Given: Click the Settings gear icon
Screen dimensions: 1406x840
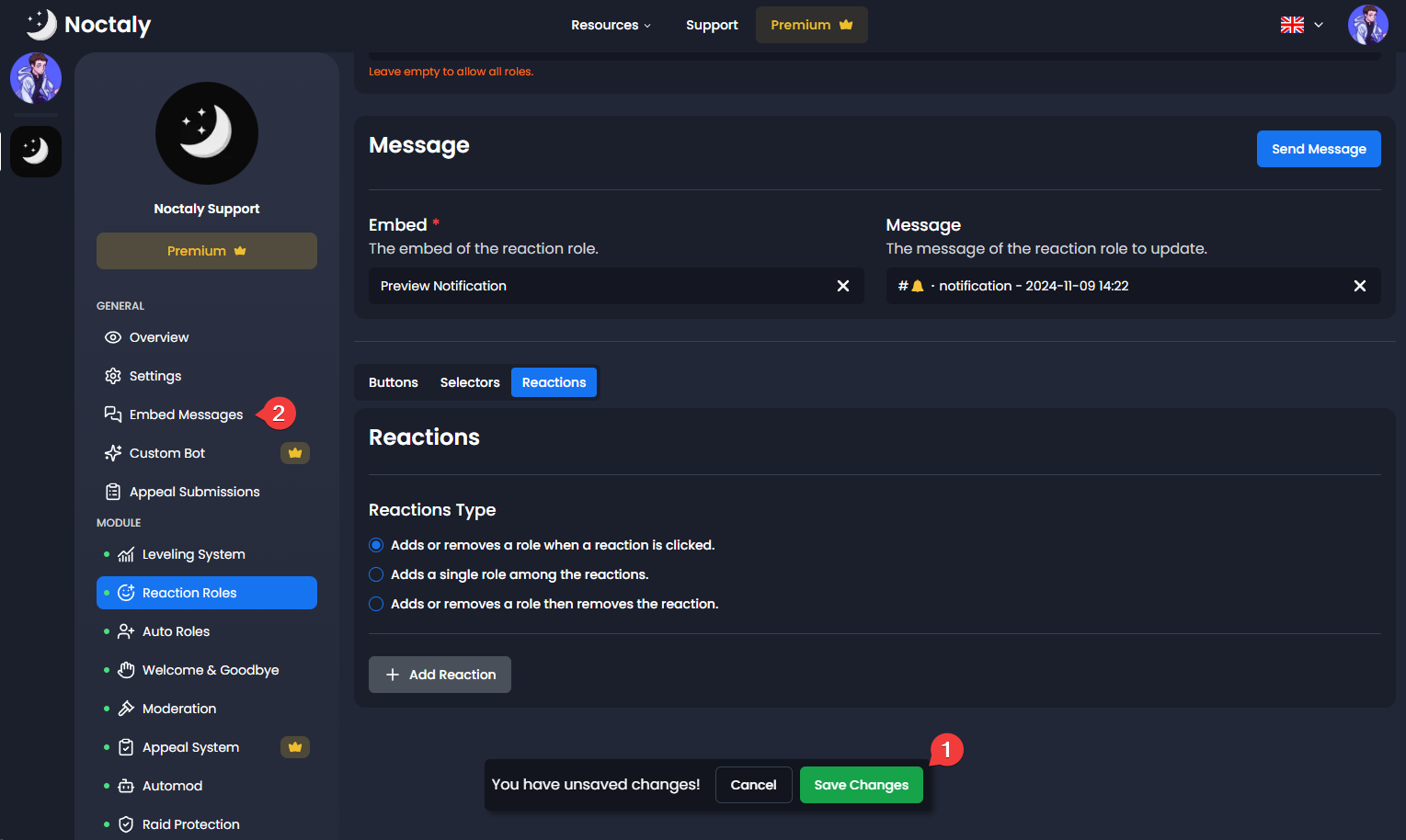Looking at the screenshot, I should coord(113,376).
